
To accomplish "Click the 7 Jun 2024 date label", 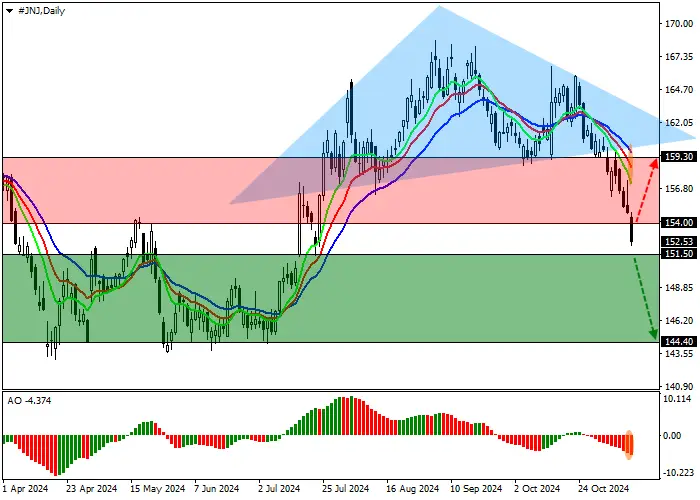I will (217, 489).
